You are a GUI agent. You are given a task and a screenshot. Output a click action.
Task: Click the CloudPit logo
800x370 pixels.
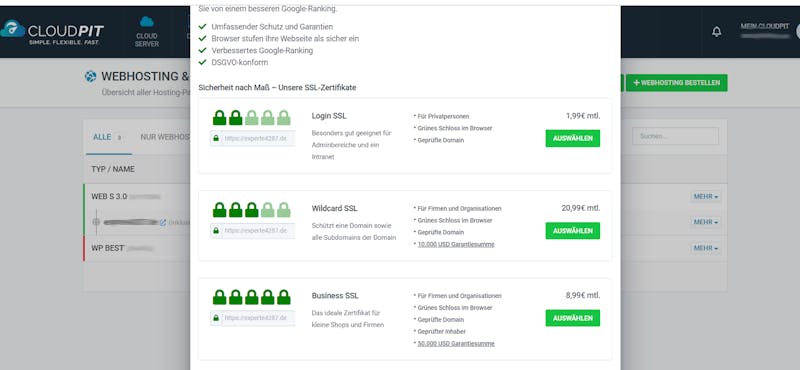click(52, 32)
